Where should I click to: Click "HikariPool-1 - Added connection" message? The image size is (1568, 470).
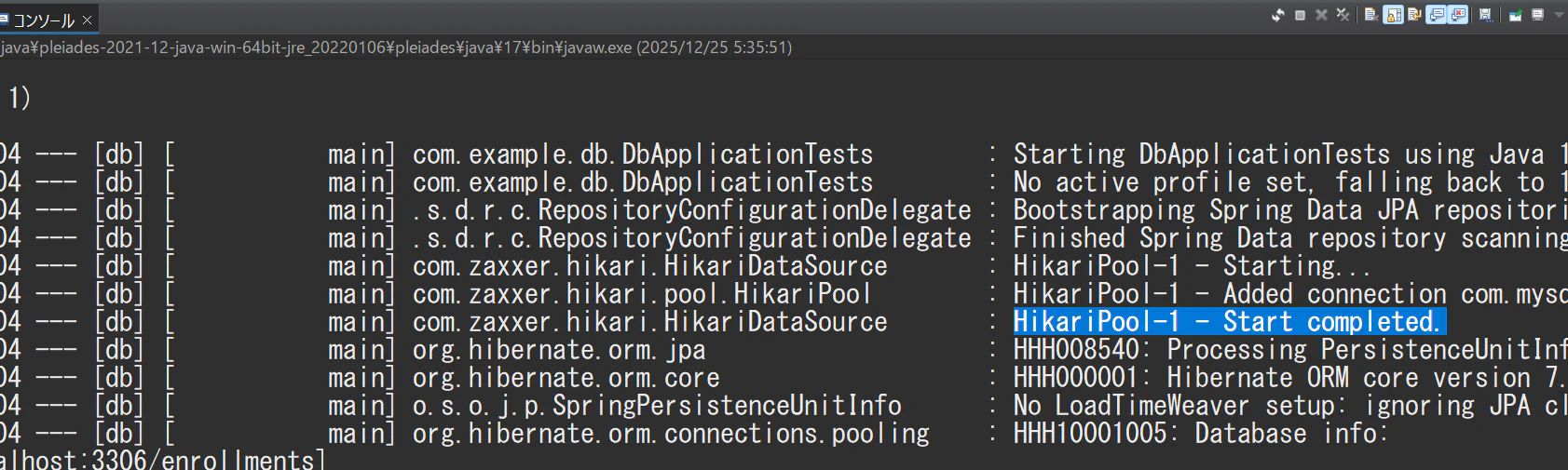1289,294
